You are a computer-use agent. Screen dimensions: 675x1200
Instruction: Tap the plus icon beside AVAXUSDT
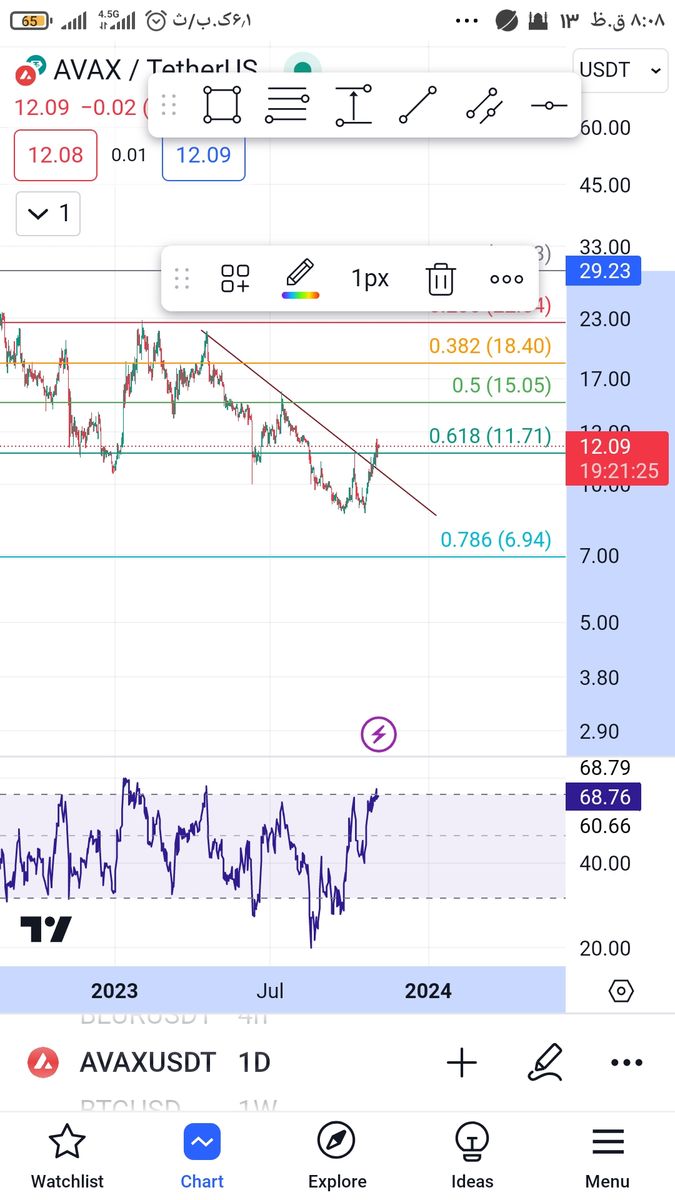pos(462,1062)
